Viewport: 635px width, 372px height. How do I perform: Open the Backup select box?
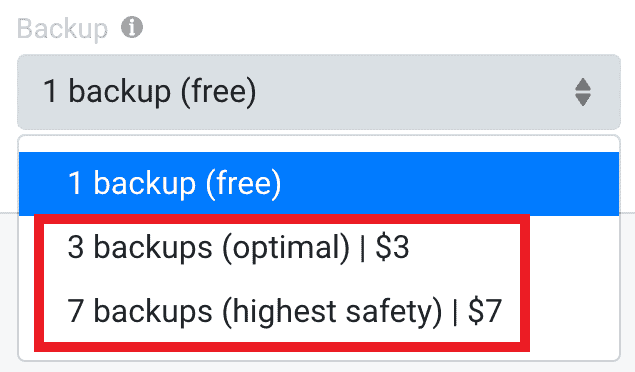point(319,92)
